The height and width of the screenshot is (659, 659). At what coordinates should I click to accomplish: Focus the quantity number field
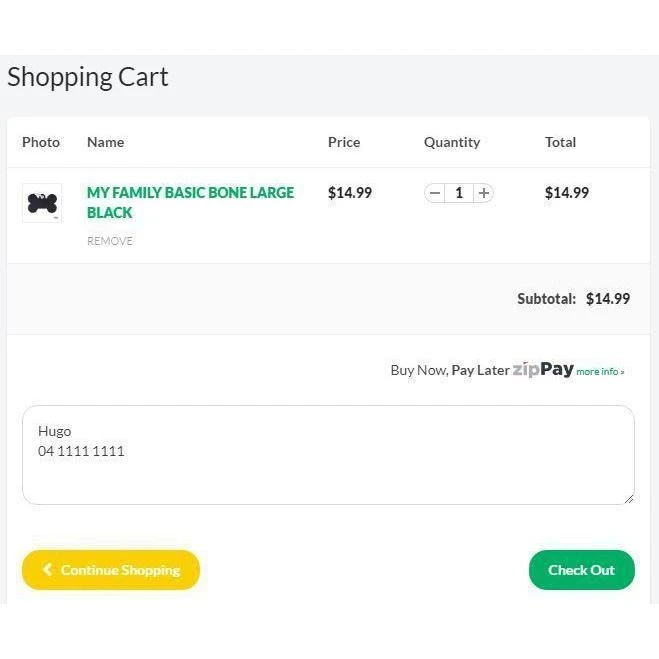click(x=459, y=193)
